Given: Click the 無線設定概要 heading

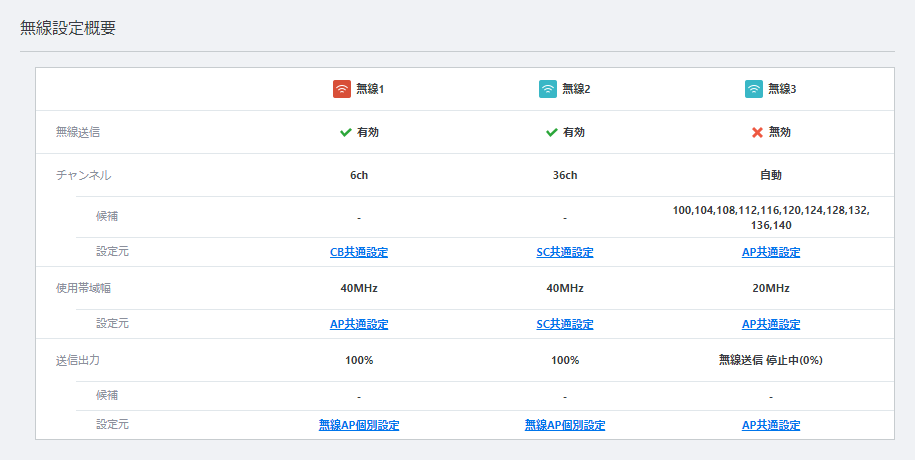Looking at the screenshot, I should (x=68, y=28).
